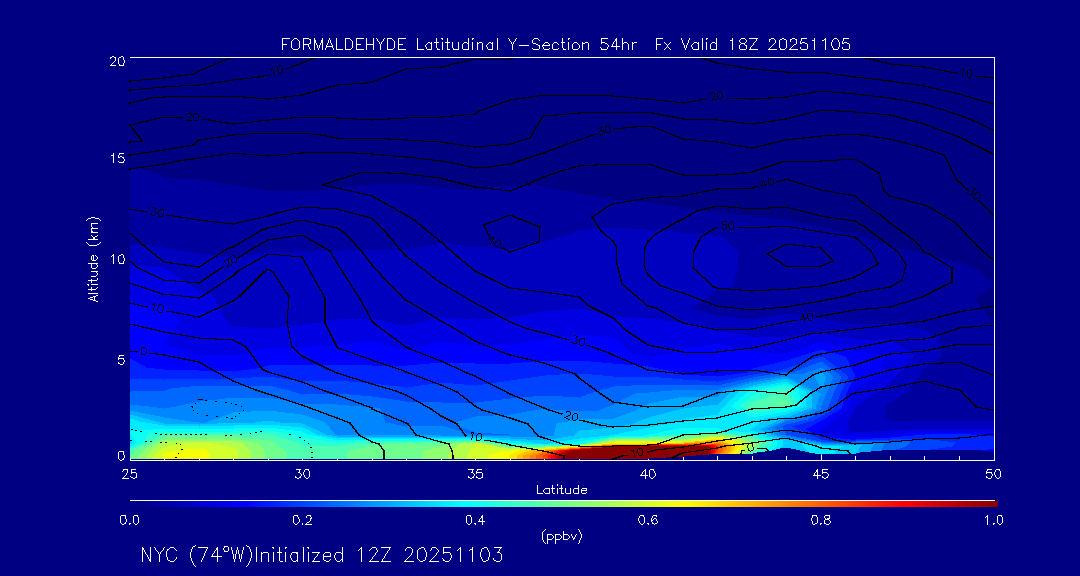Click latitude axis tick label 40
Screen dimensions: 1080x576
point(647,473)
